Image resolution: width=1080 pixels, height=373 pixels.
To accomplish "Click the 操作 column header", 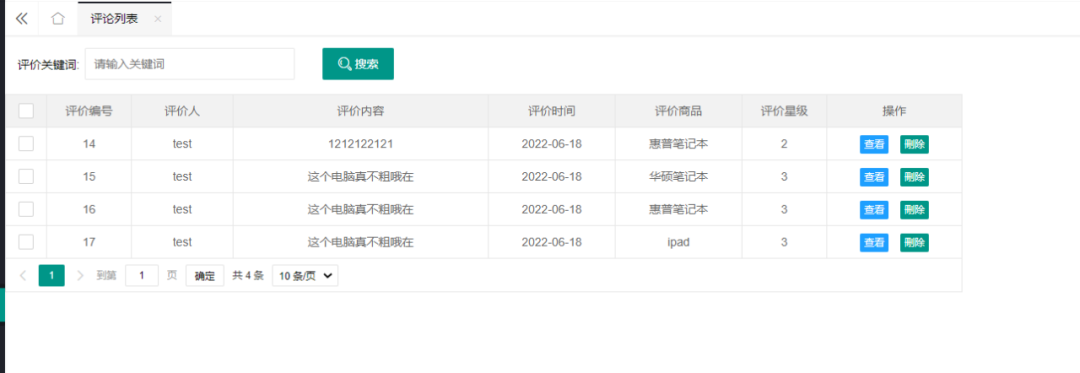I will pyautogui.click(x=895, y=111).
